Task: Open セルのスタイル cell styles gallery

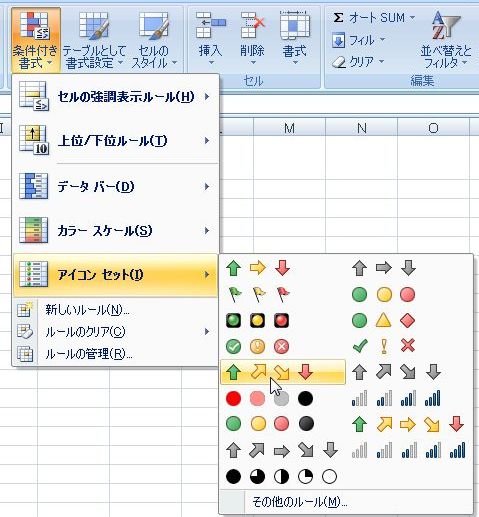Action: 154,40
